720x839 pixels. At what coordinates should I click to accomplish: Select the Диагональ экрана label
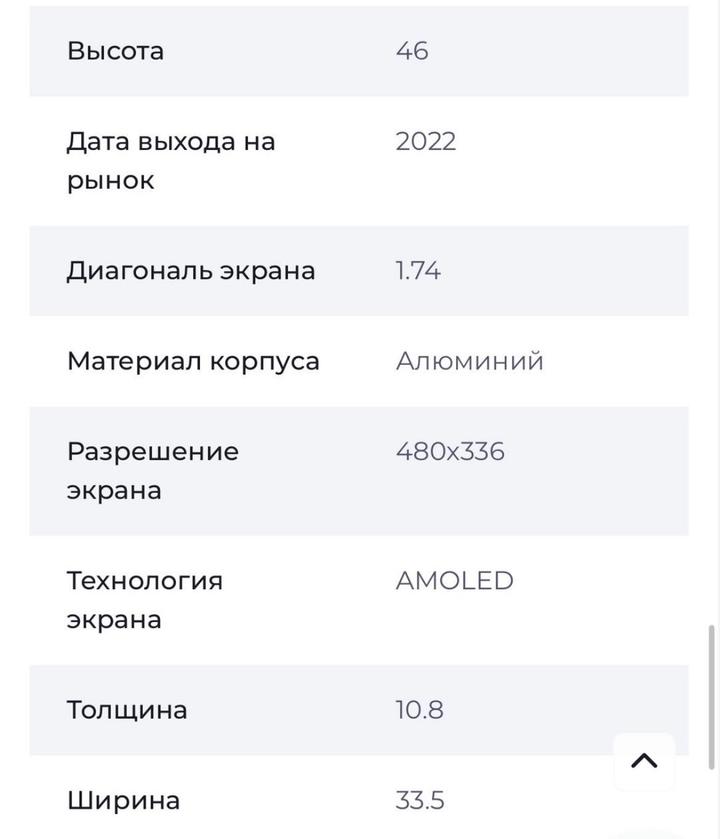(x=191, y=271)
